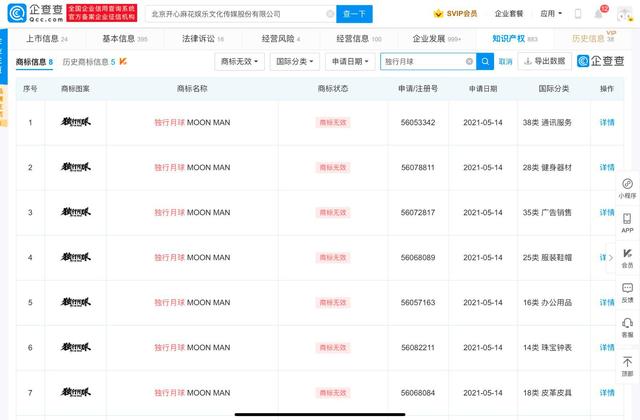The image size is (640, 420).
Task: Clear the company search field
Action: coord(330,14)
